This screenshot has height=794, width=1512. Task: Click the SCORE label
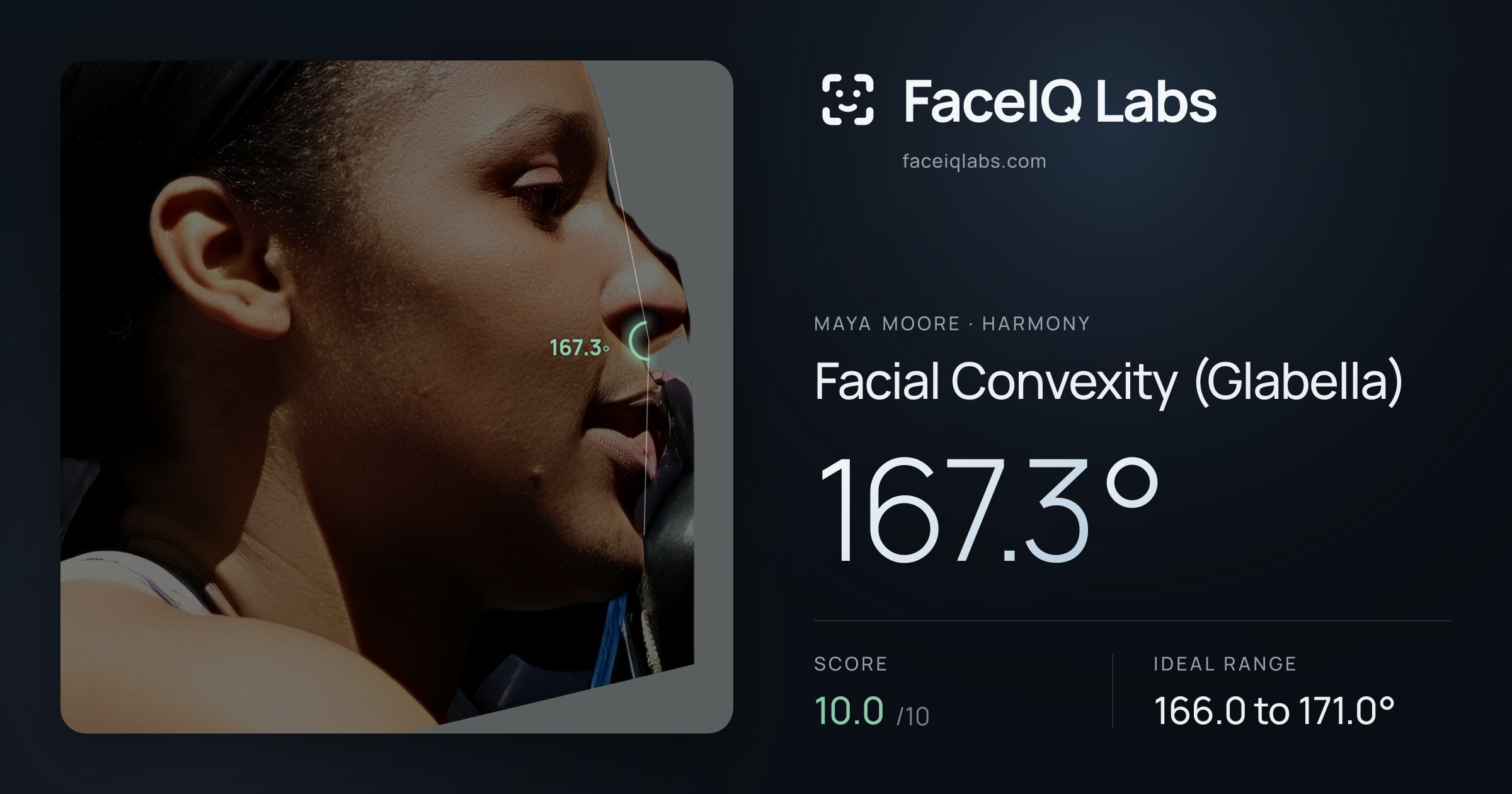[x=850, y=664]
